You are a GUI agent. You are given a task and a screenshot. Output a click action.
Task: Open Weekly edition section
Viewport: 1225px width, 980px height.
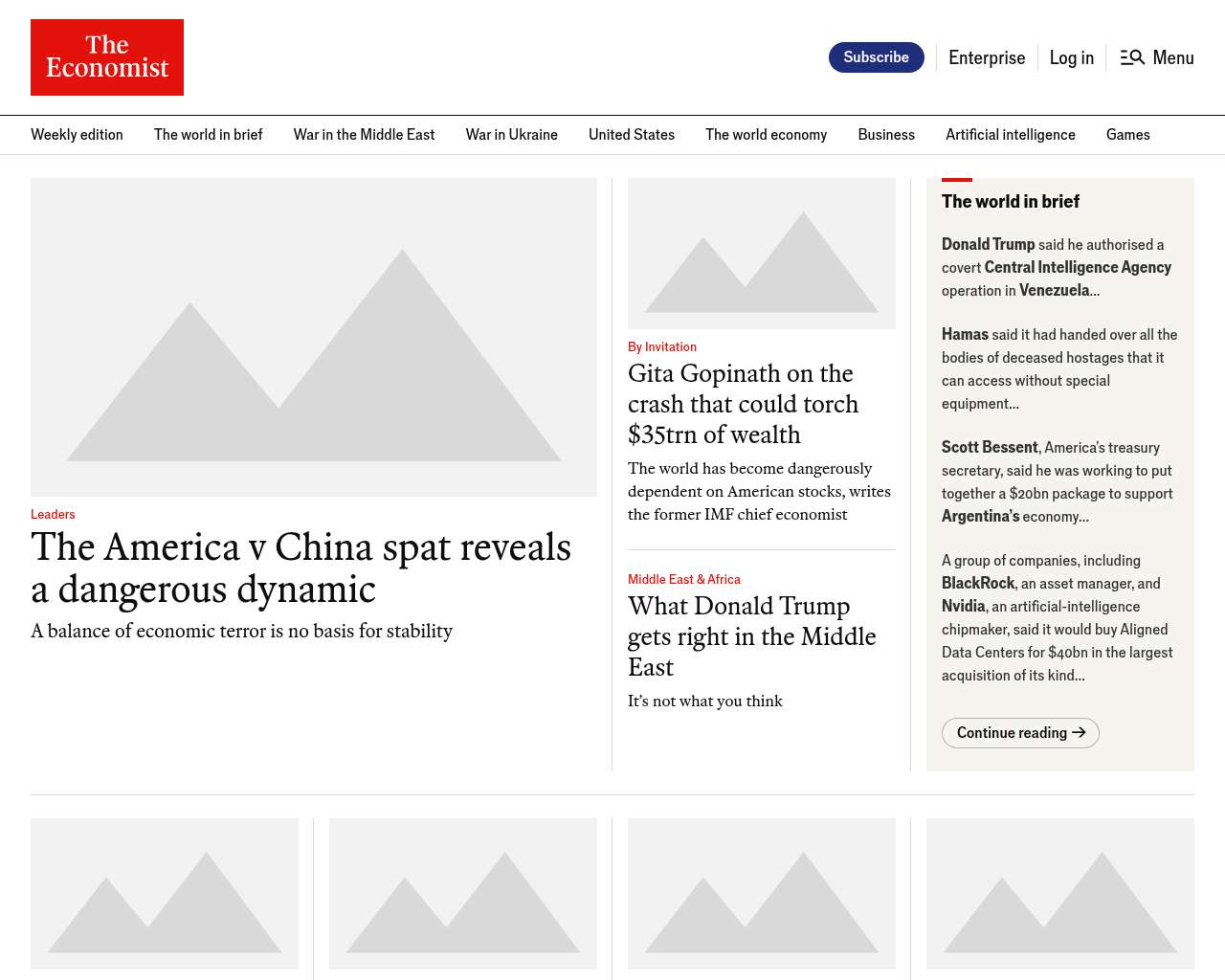tap(77, 135)
